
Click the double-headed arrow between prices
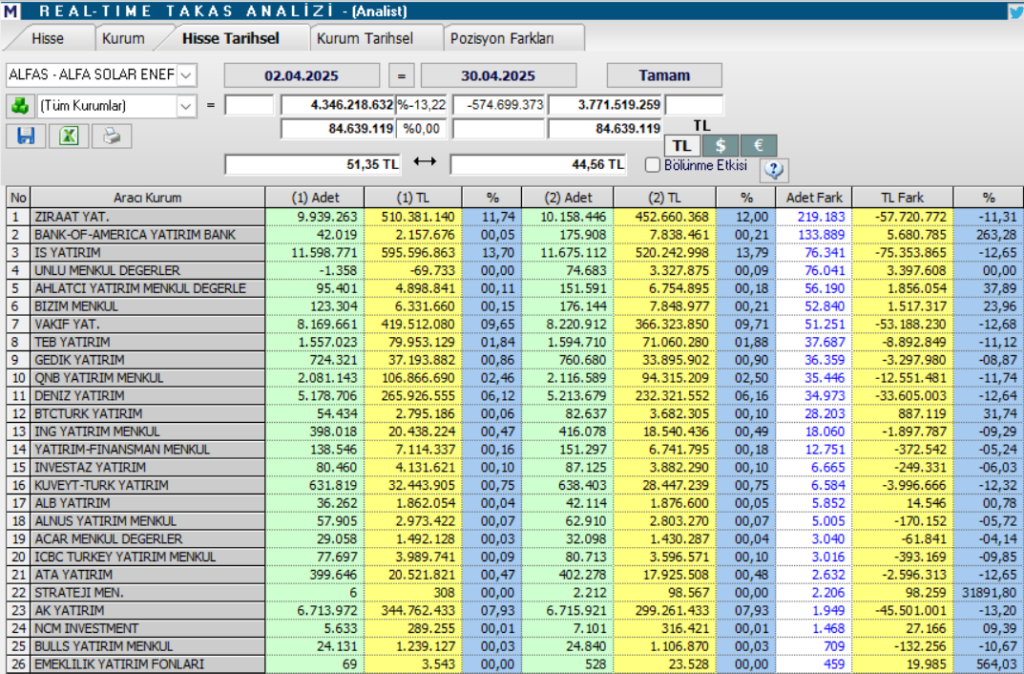424,161
